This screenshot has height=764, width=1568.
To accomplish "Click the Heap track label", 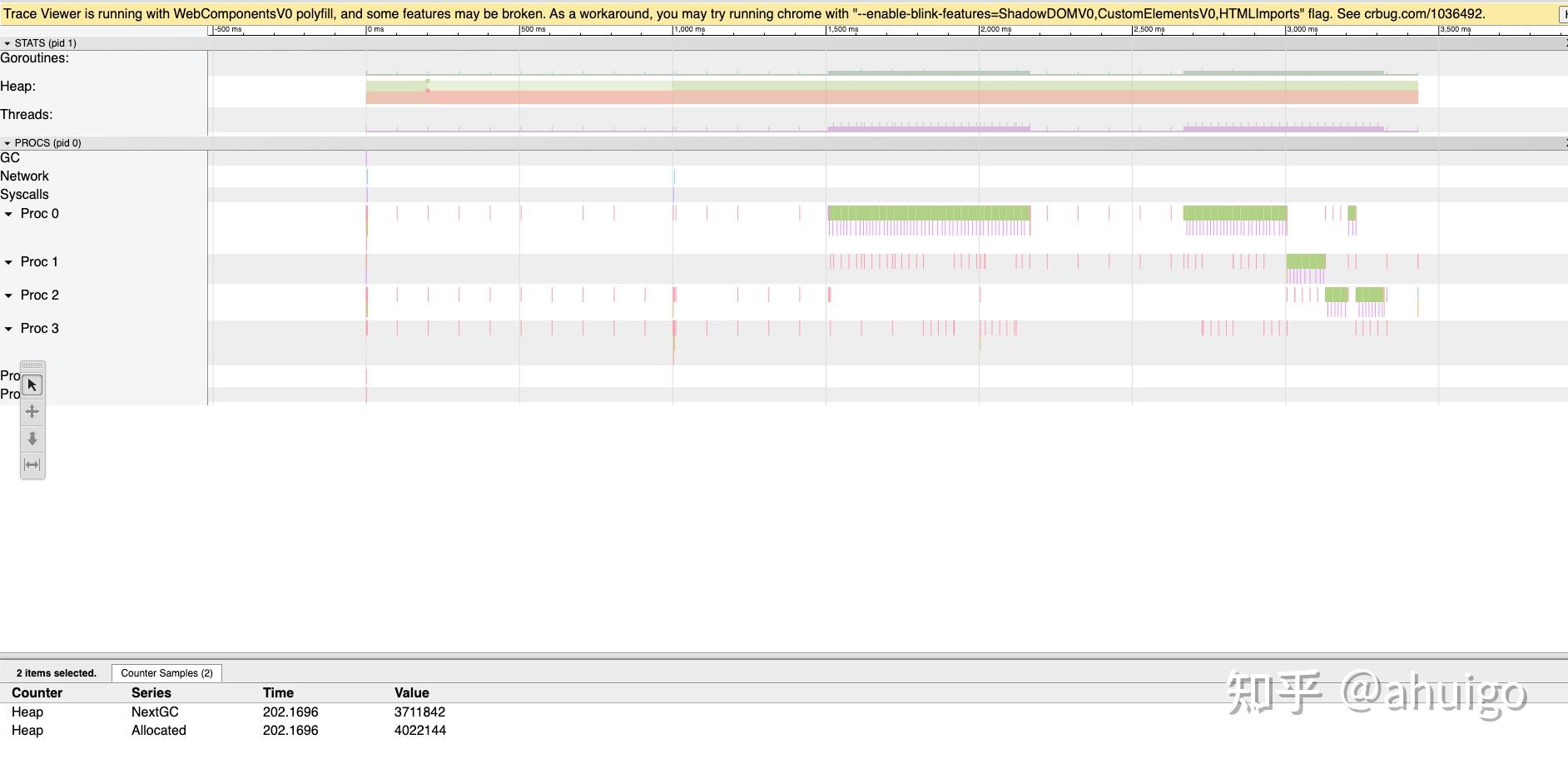I will tap(17, 87).
